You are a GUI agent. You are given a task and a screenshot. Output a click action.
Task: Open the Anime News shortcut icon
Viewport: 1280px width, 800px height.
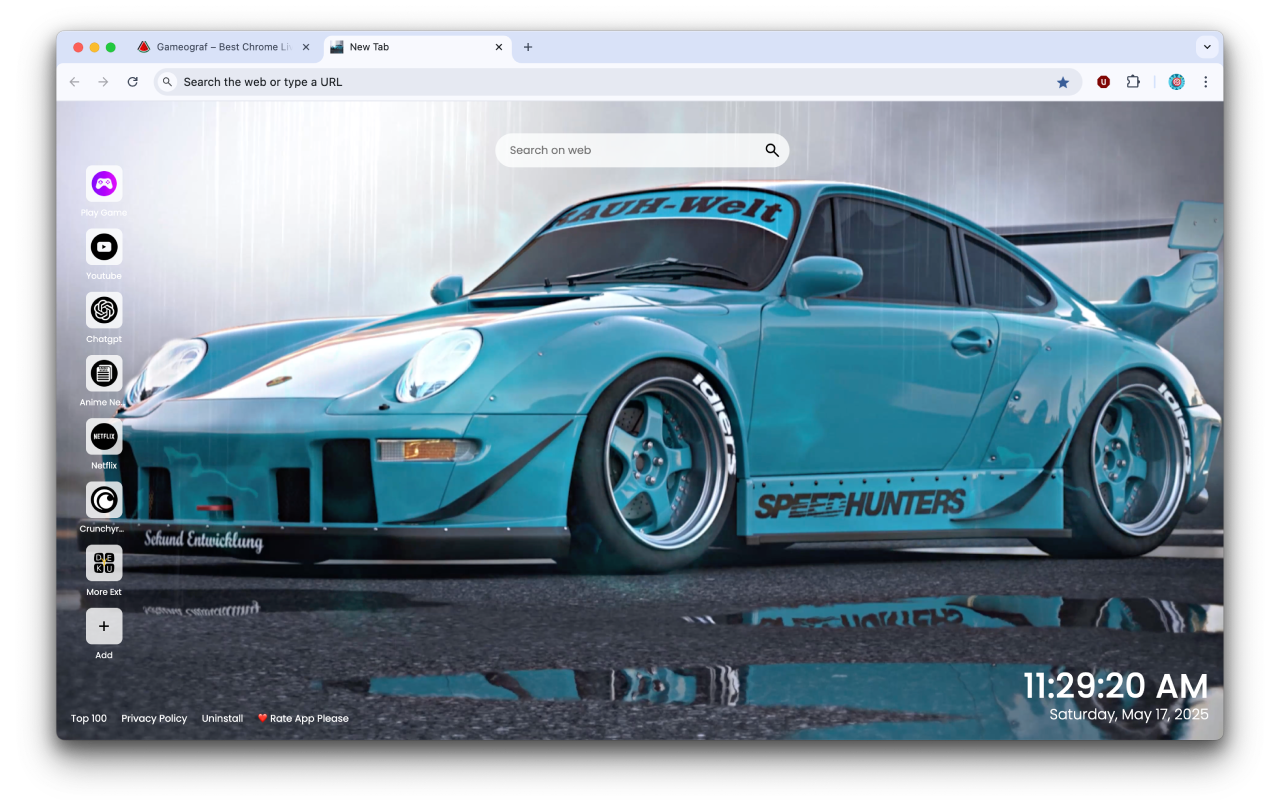click(104, 373)
